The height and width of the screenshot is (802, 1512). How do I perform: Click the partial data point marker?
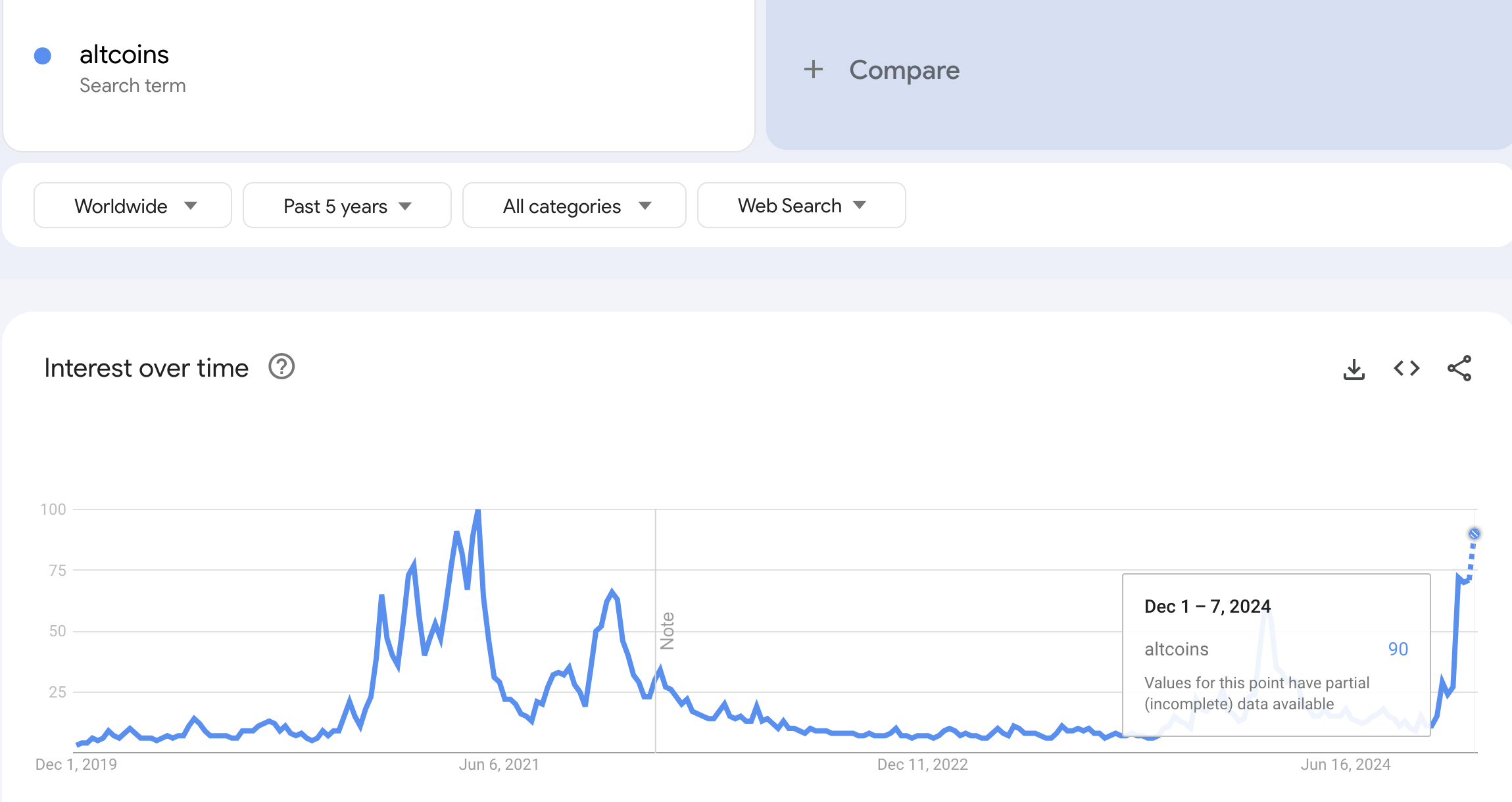[x=1474, y=534]
